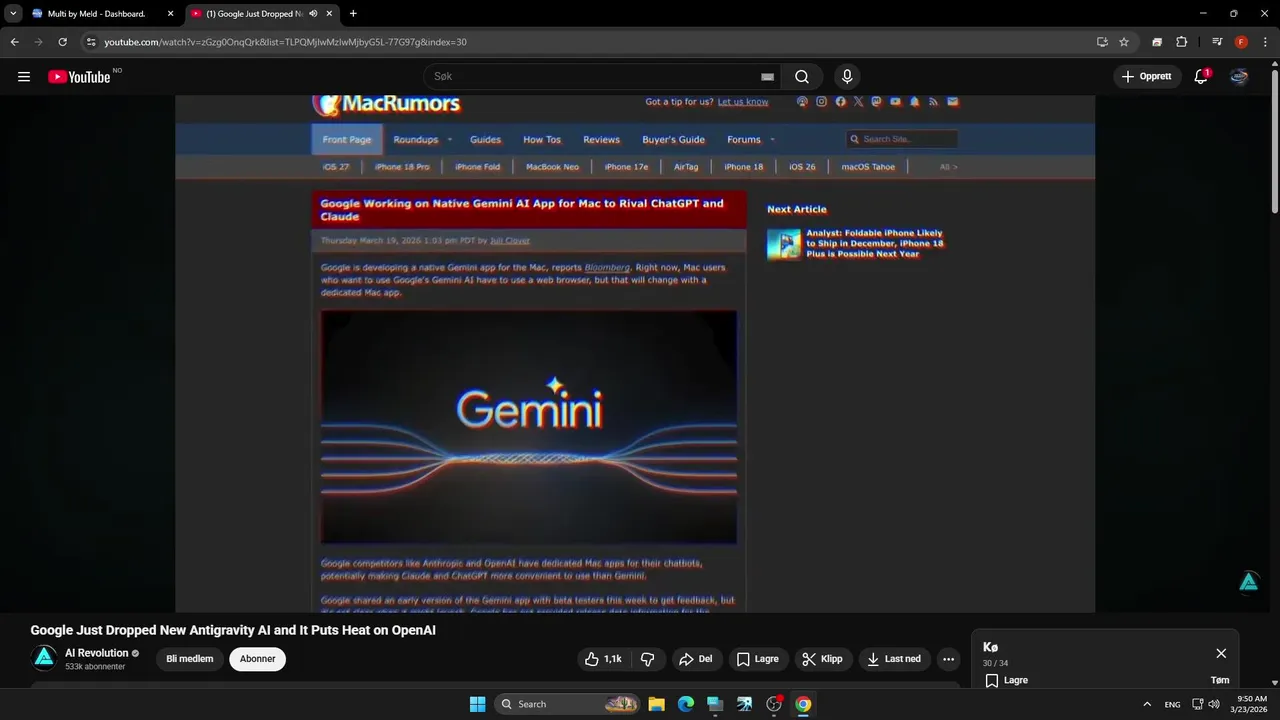Click the Chrome icon in the taskbar
Image resolution: width=1280 pixels, height=720 pixels.
pos(803,704)
